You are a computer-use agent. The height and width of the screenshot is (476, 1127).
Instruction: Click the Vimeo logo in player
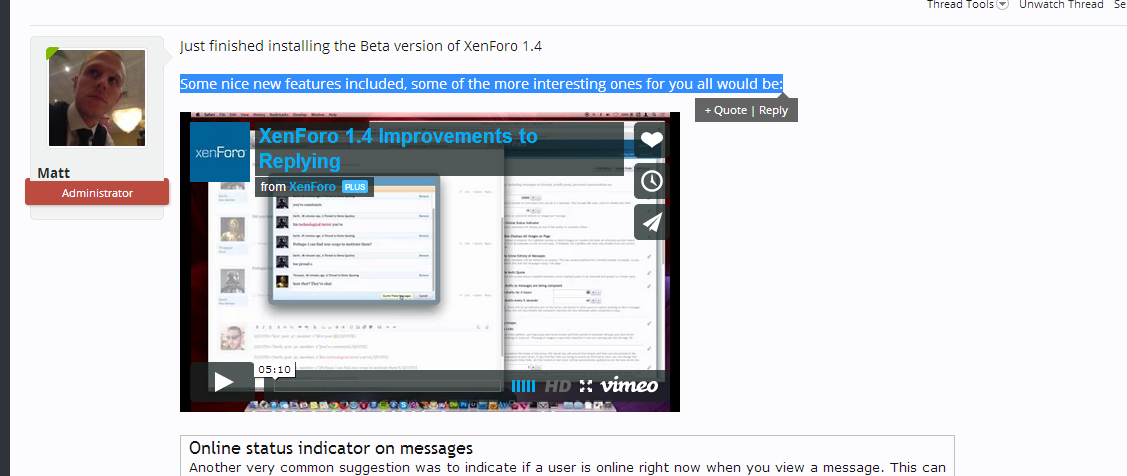629,385
